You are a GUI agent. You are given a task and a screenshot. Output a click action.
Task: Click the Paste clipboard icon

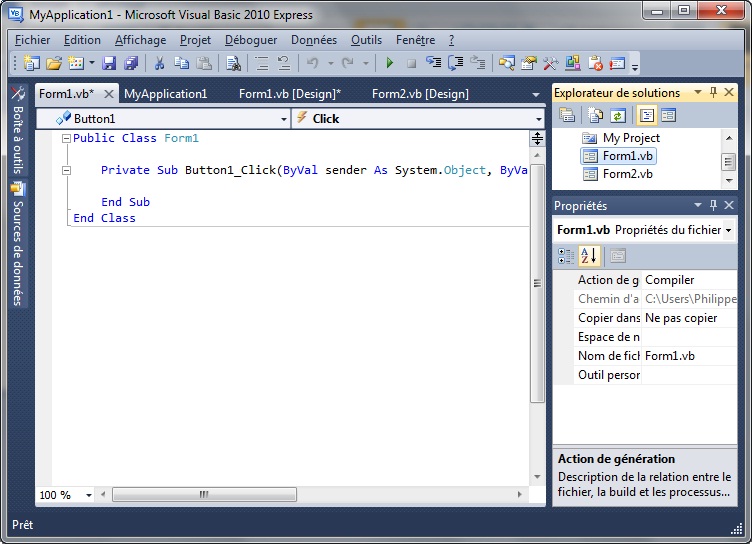(204, 63)
